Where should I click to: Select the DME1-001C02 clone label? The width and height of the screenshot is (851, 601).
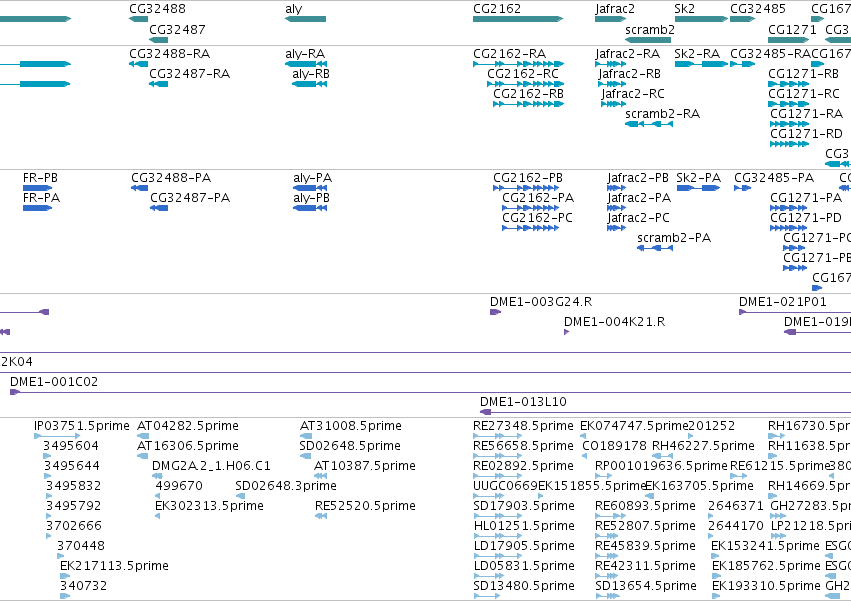coord(54,382)
